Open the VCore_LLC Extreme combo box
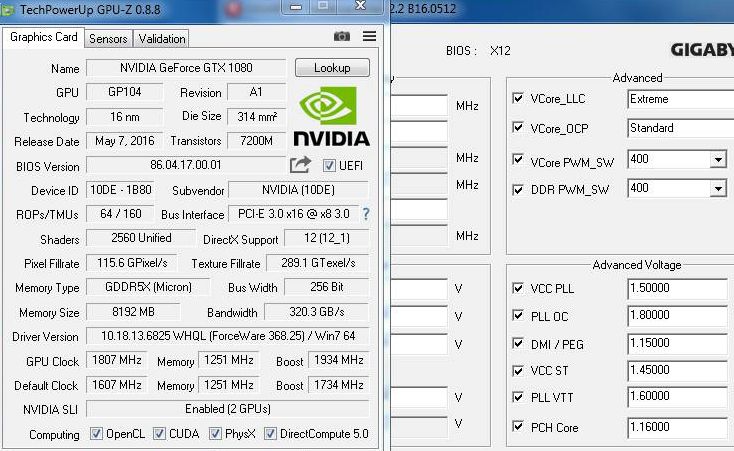 pos(681,99)
